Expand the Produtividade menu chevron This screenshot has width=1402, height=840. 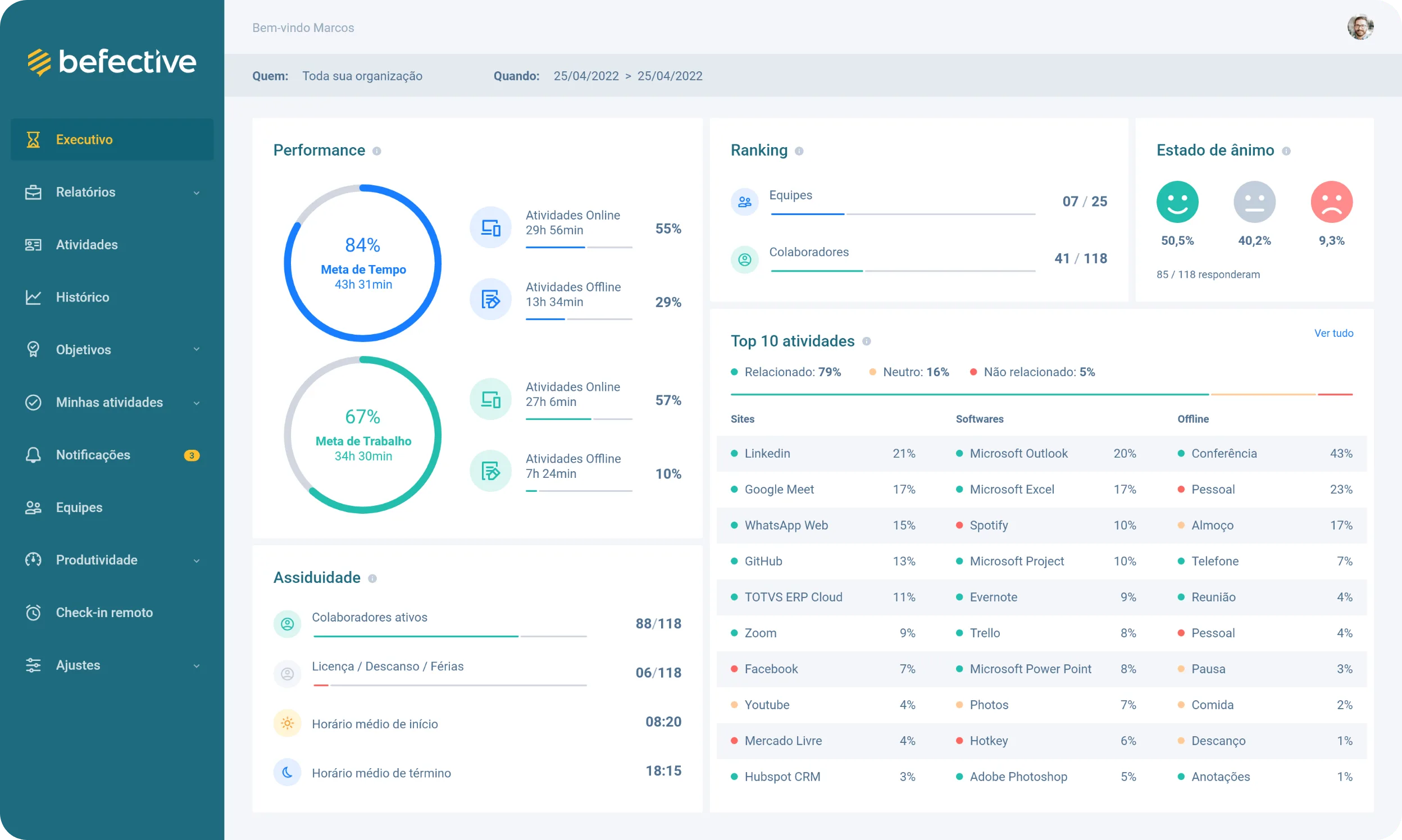coord(197,560)
